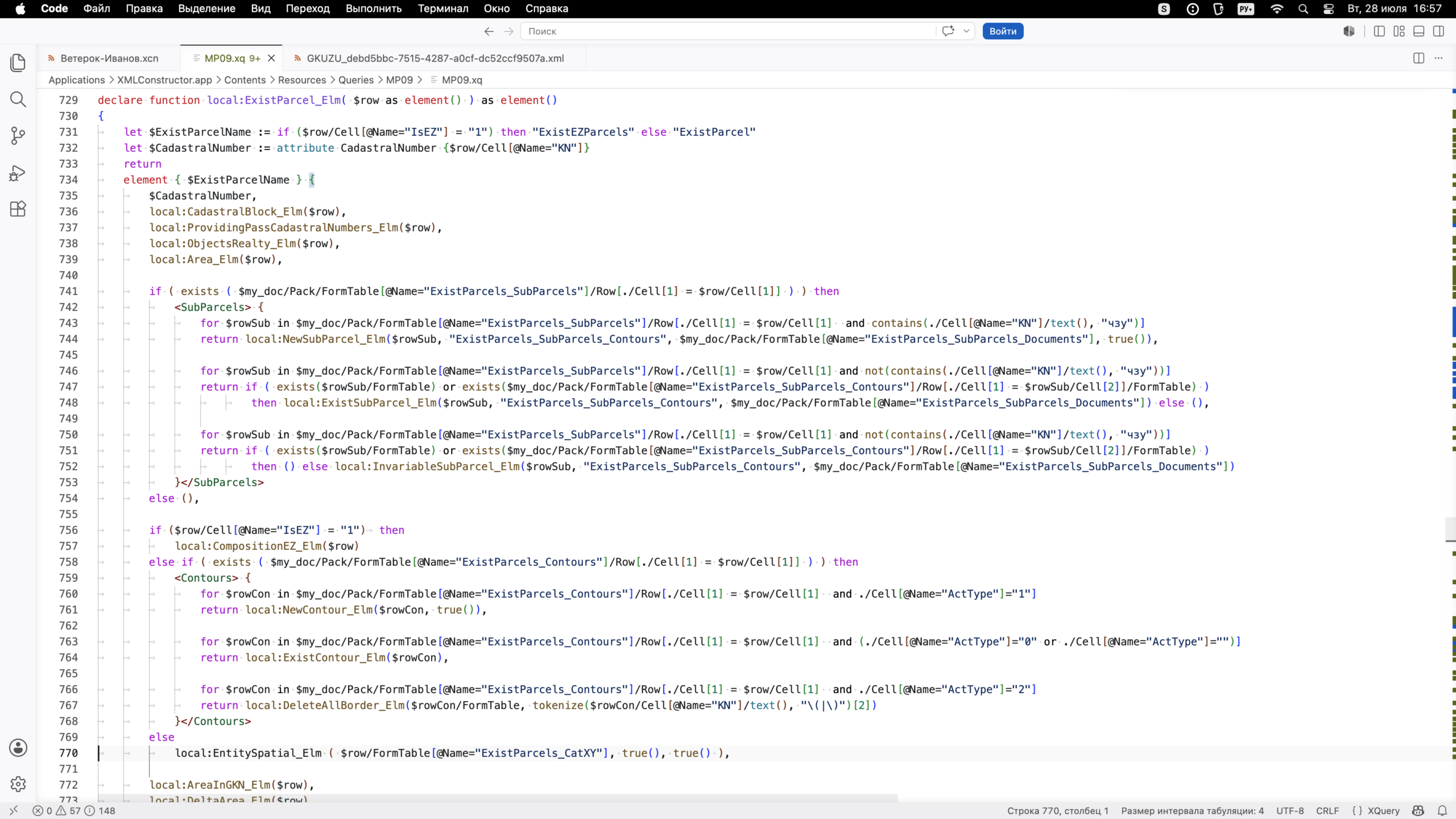Open the chat dropdown arrow next to search
Image resolution: width=1456 pixels, height=819 pixels.
tap(966, 31)
